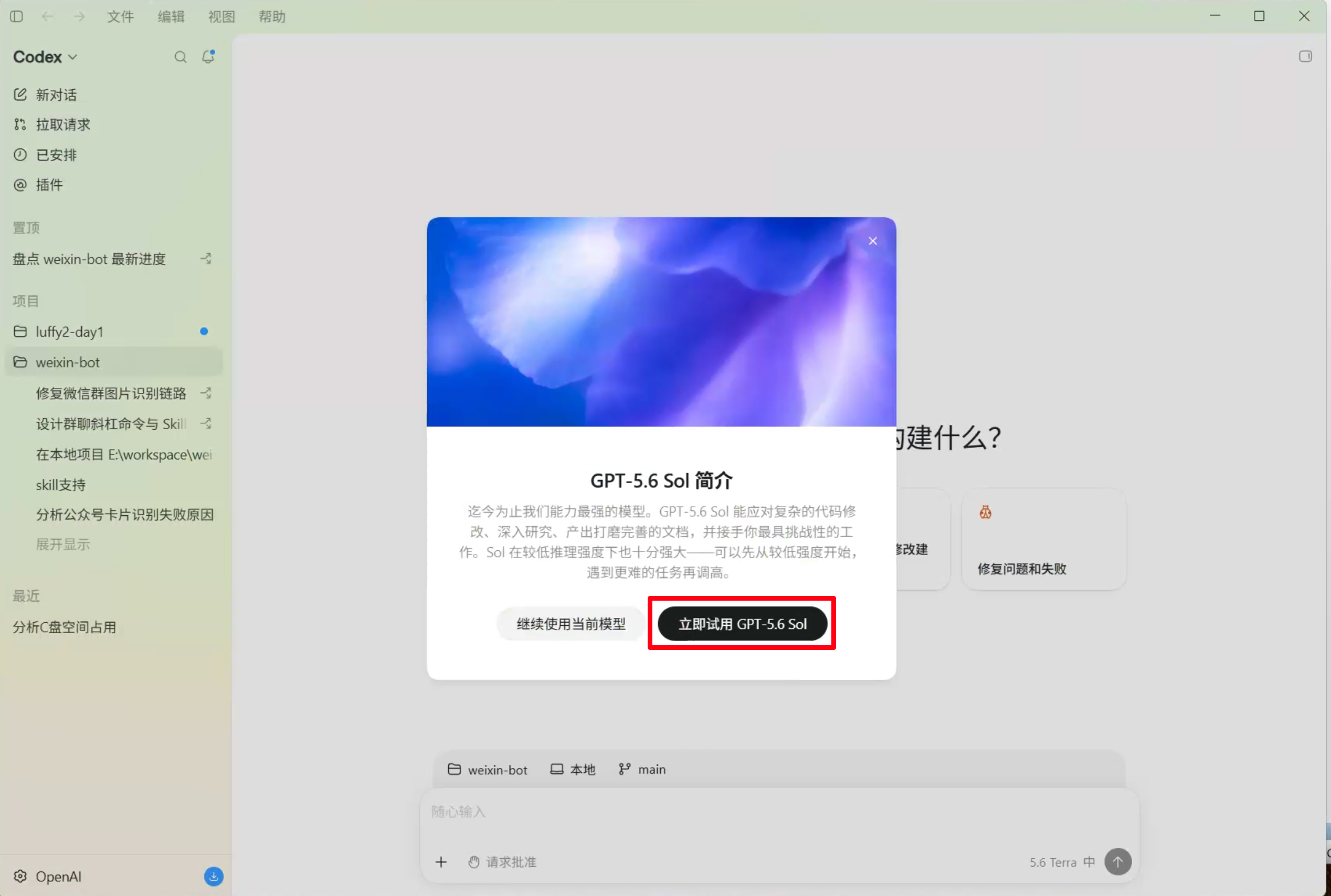The height and width of the screenshot is (896, 1331).
Task: Open the 文件 menu
Action: pos(121,17)
